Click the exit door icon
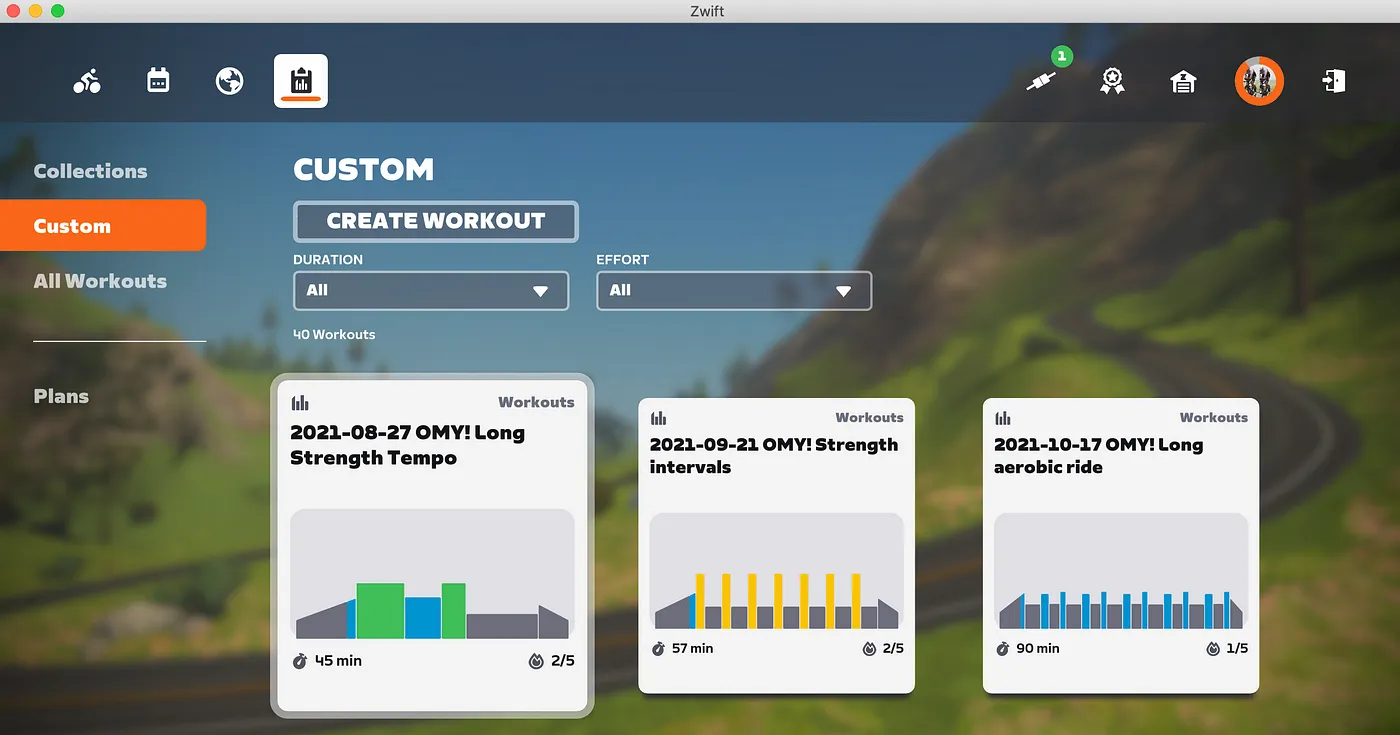Screen dimensions: 1400x735 (x=1334, y=81)
